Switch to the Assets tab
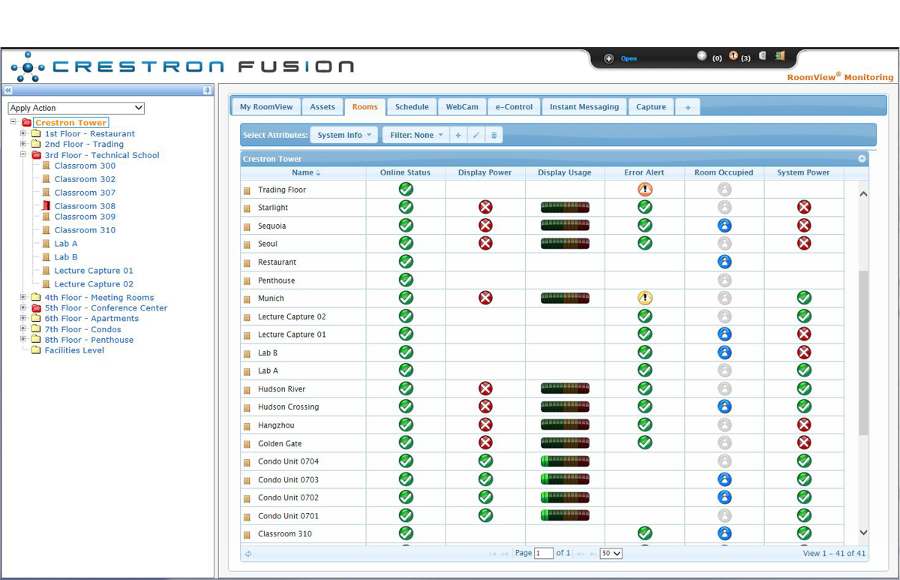Image resolution: width=900 pixels, height=580 pixels. pyautogui.click(x=323, y=107)
